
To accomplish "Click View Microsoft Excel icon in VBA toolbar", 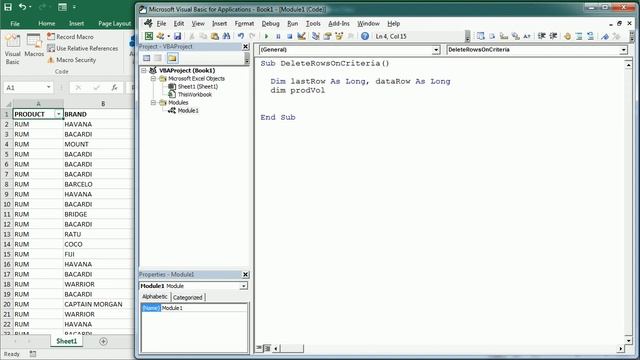I will click(149, 36).
